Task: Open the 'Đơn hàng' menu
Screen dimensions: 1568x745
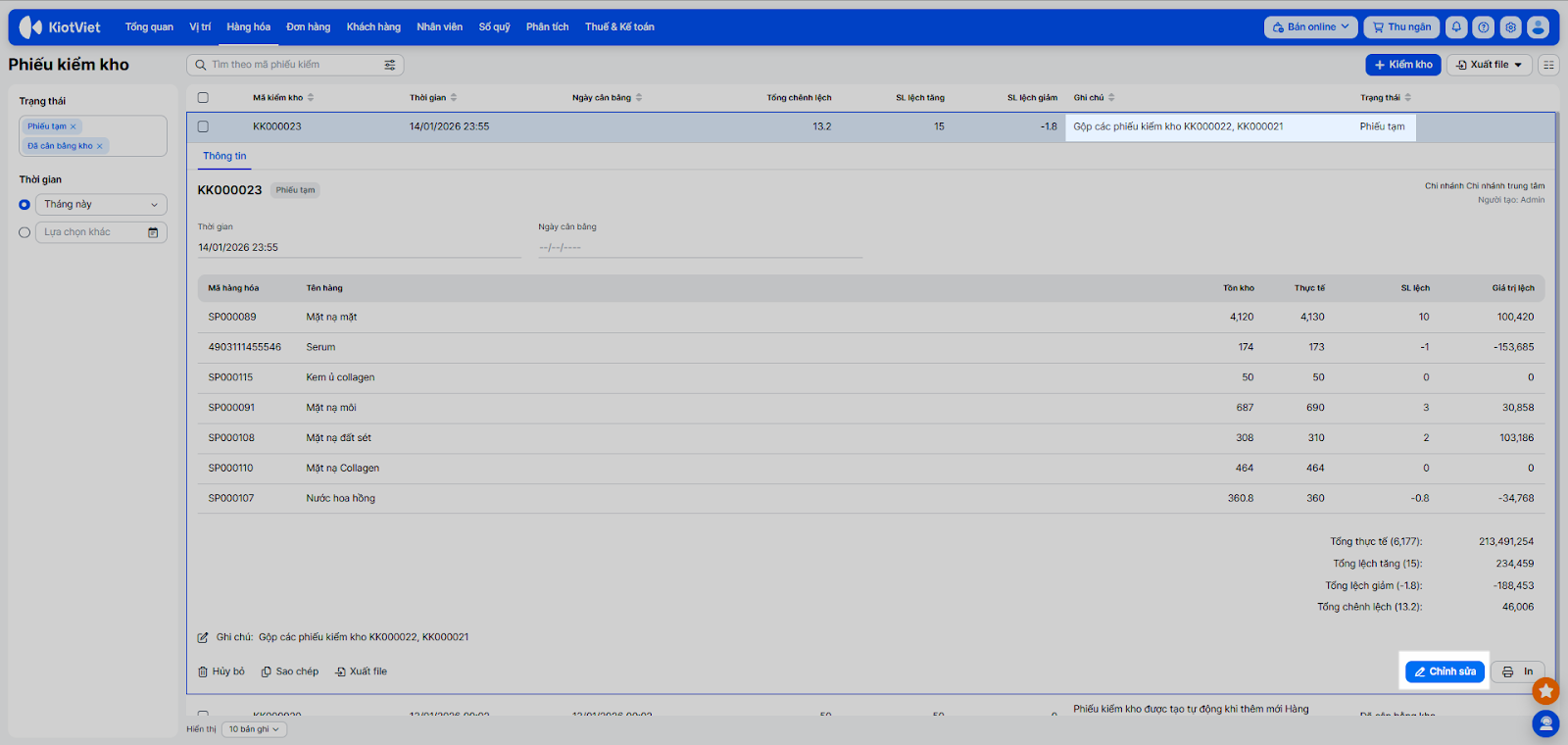Action: [x=309, y=27]
